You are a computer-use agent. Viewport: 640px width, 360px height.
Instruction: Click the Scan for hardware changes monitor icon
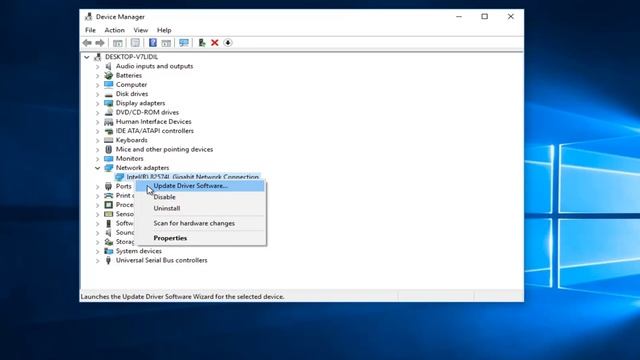[x=184, y=43]
